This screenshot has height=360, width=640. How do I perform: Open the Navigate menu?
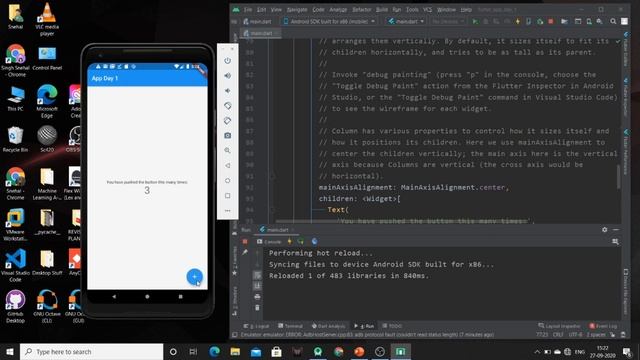click(x=297, y=10)
